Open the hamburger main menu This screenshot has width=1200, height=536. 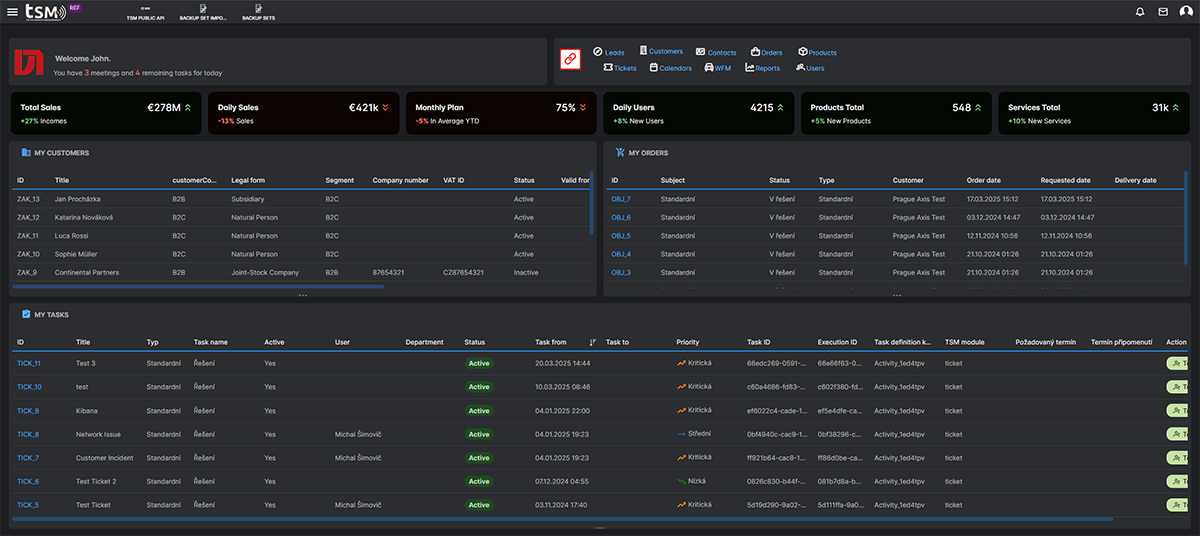pyautogui.click(x=12, y=12)
